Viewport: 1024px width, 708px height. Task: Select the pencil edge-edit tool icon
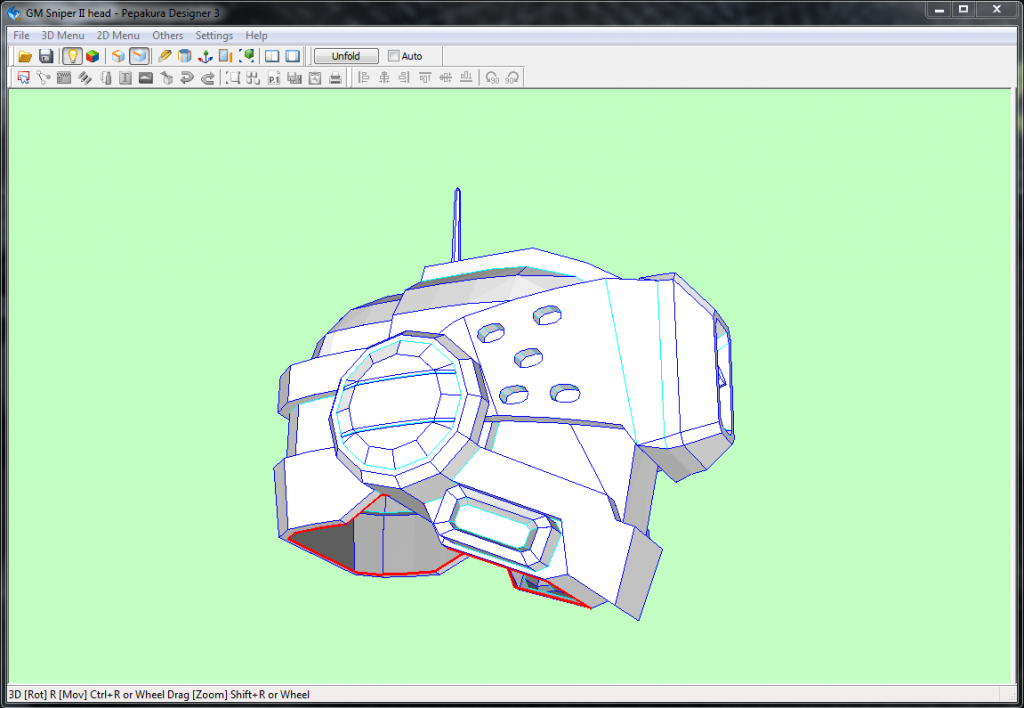click(165, 56)
